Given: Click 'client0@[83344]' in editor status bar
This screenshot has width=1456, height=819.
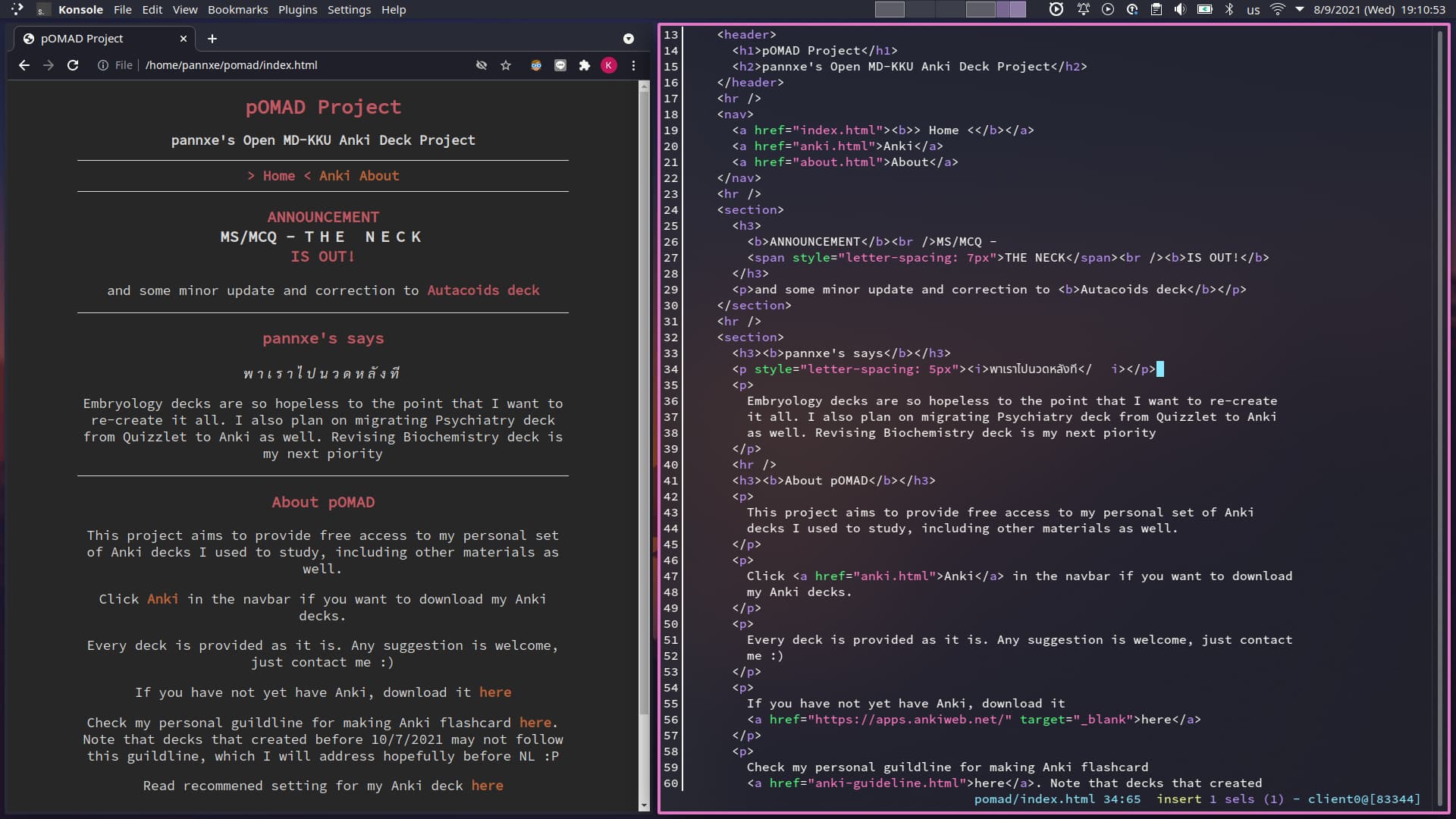Looking at the screenshot, I should (1363, 799).
